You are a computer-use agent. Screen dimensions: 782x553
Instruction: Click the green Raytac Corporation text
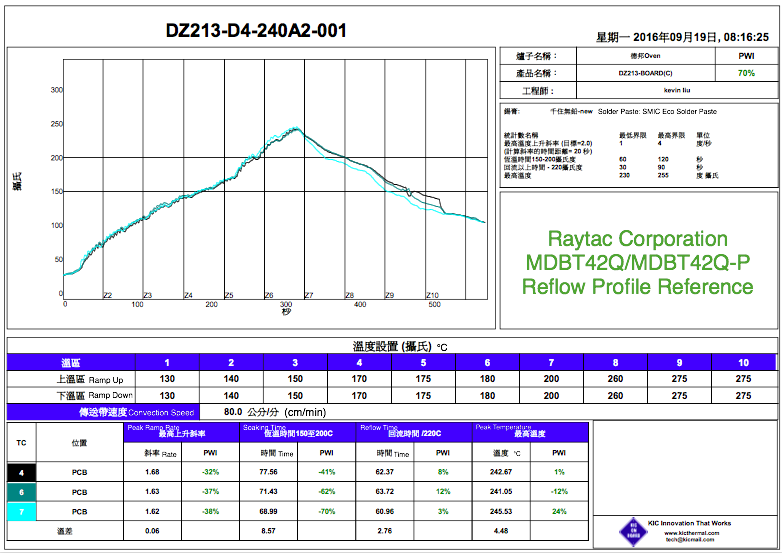click(637, 238)
